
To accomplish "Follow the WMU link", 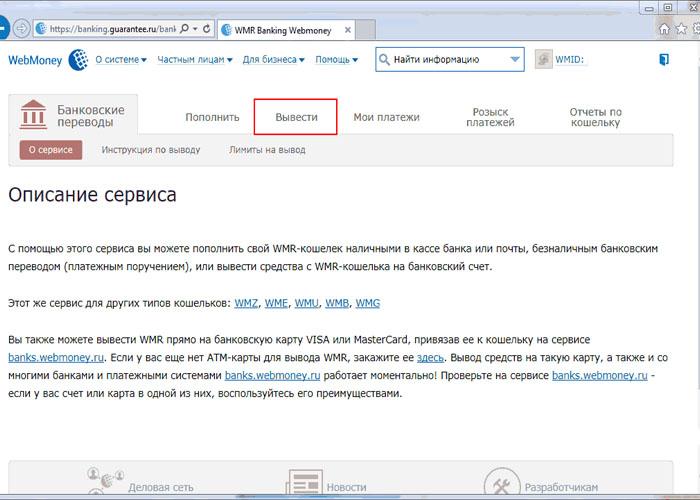I will 306,303.
